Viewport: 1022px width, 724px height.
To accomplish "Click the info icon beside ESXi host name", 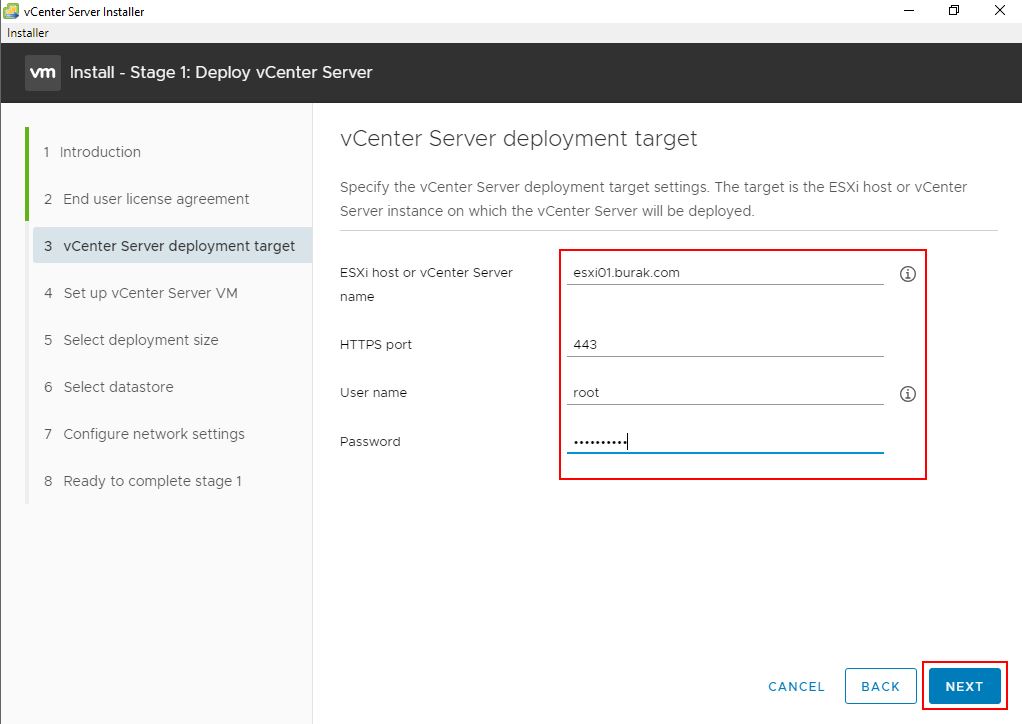I will pos(907,274).
